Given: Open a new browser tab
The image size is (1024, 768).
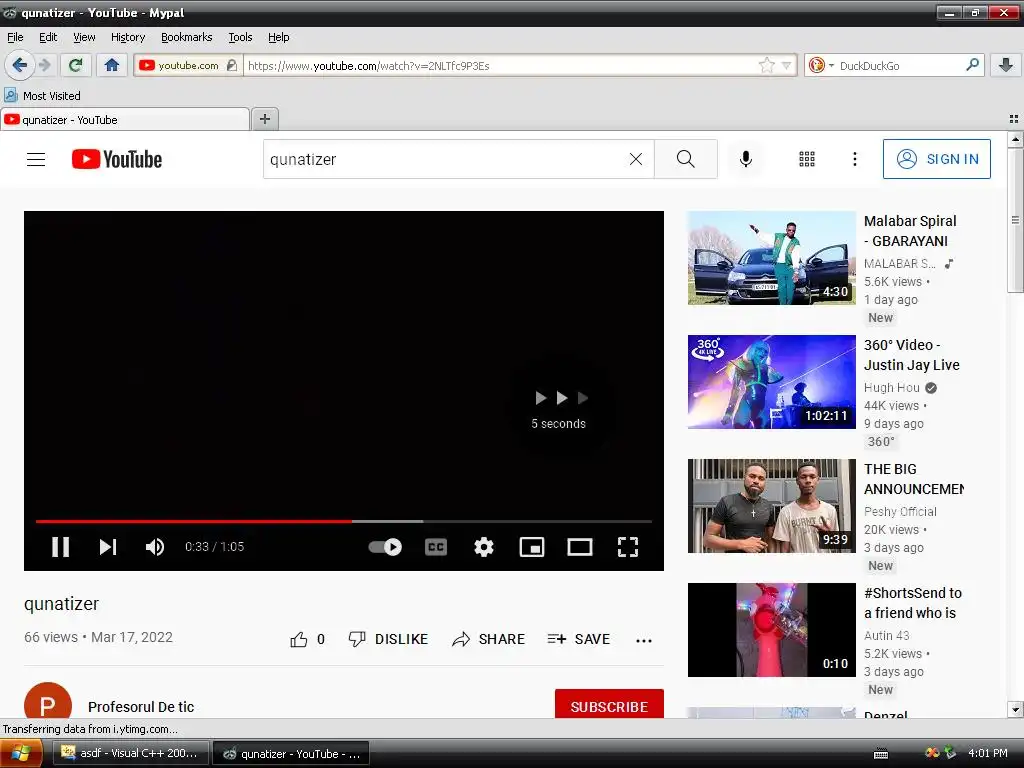Looking at the screenshot, I should [264, 119].
